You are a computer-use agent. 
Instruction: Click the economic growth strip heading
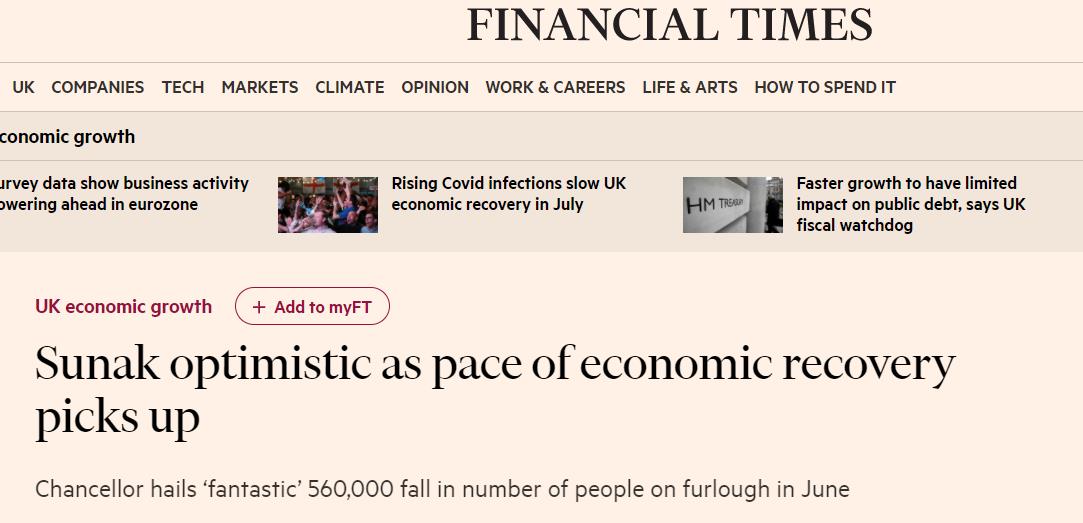[67, 137]
